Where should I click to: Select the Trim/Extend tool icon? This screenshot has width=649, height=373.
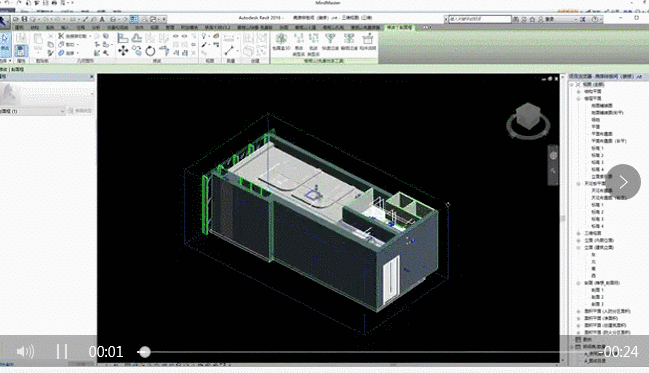click(x=164, y=51)
